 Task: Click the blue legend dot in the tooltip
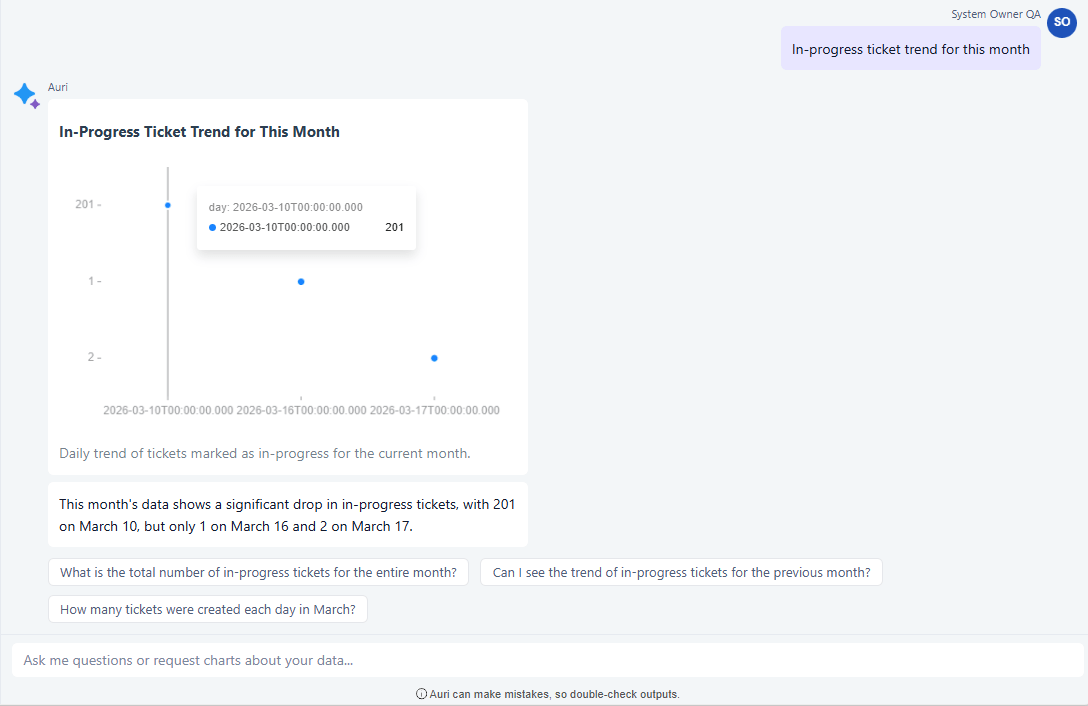pos(212,227)
